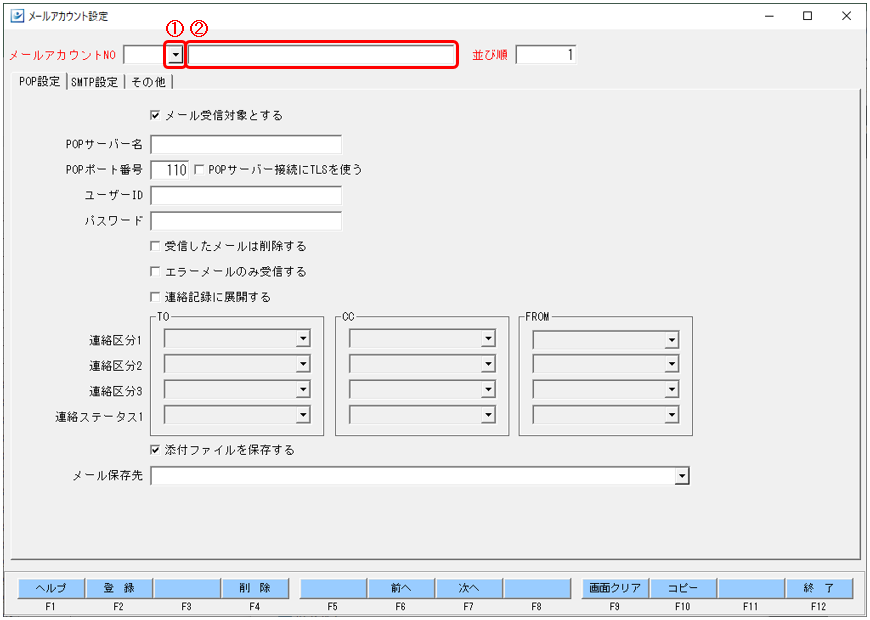Click the blank F11 function button
The width and height of the screenshot is (870, 620).
point(751,588)
